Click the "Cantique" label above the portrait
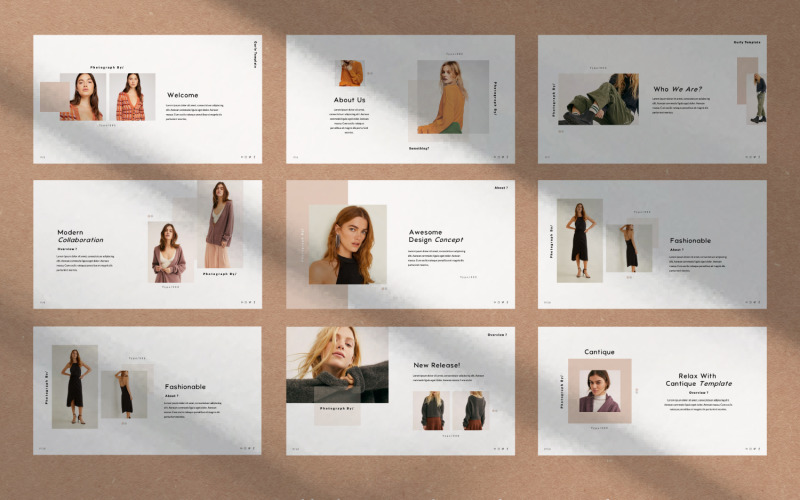The image size is (800, 500). 600,352
